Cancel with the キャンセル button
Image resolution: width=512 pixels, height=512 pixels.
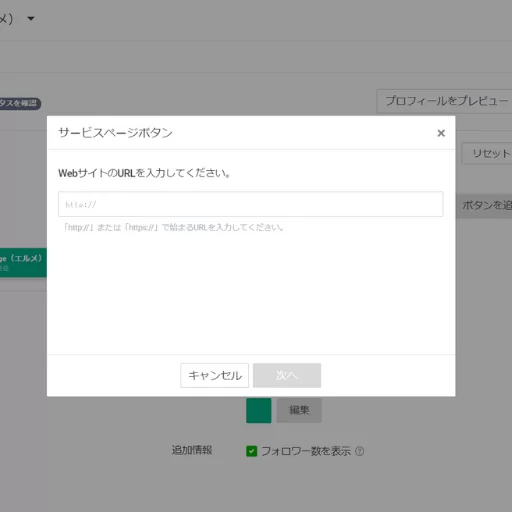coord(215,375)
